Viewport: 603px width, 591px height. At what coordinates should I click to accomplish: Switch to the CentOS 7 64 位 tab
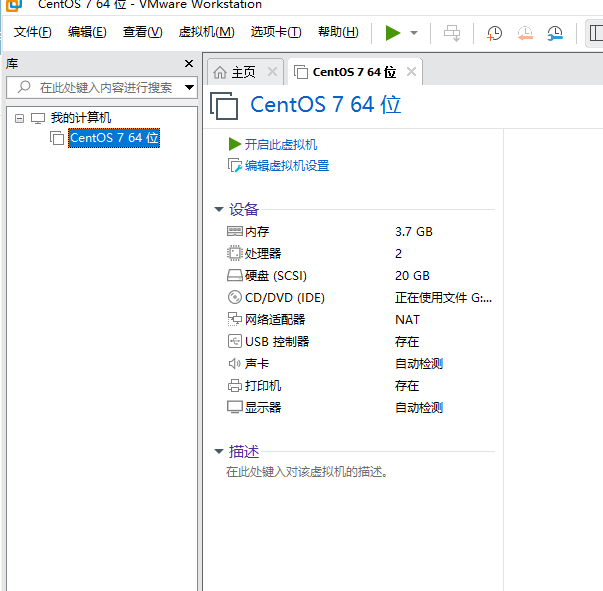pos(354,72)
